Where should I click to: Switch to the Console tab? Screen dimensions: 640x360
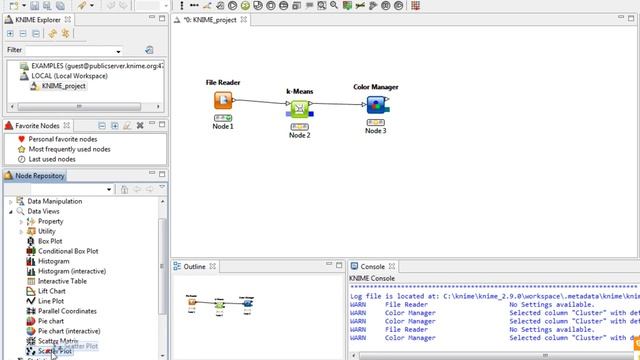pos(372,267)
